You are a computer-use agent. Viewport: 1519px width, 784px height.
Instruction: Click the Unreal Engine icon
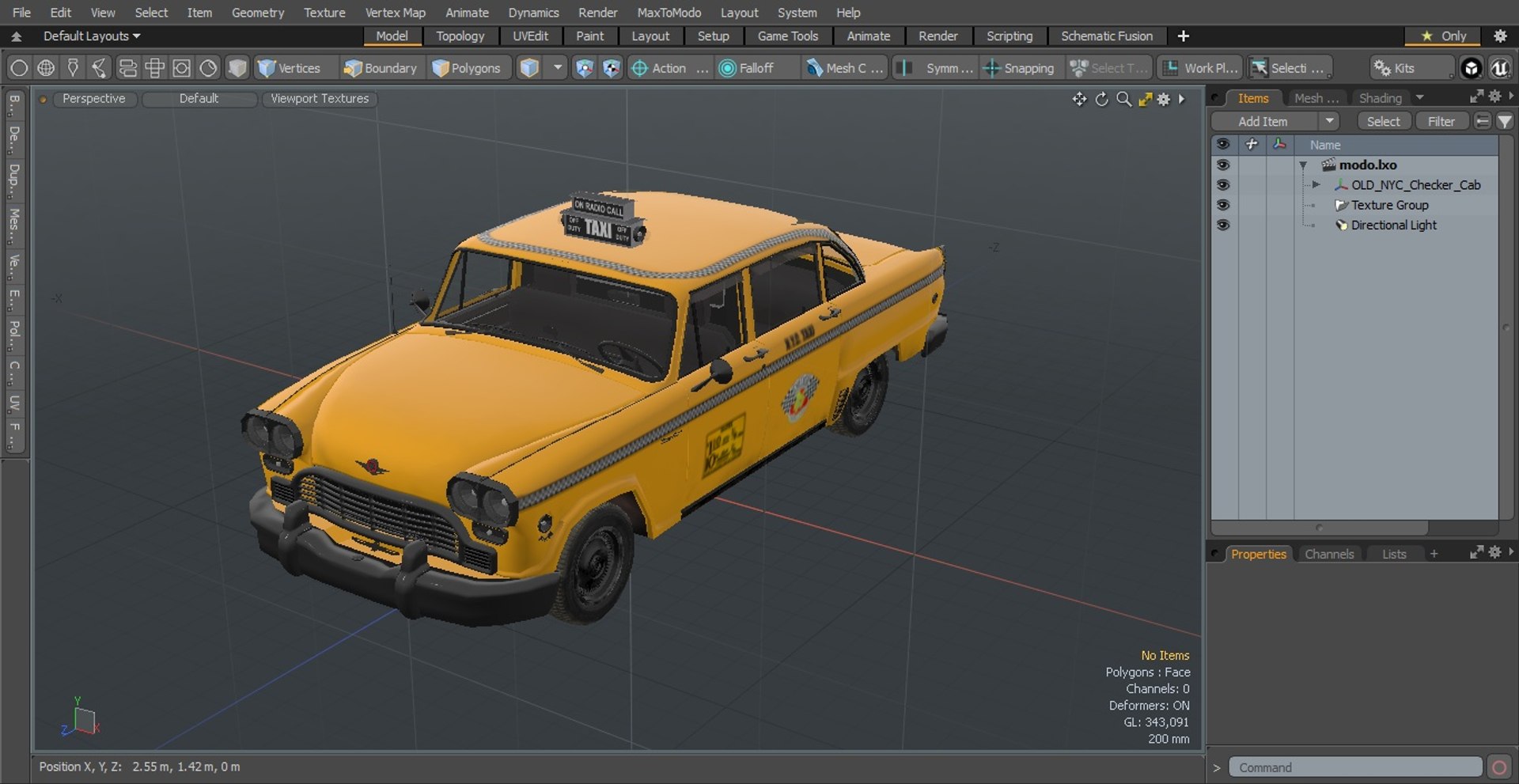click(x=1500, y=68)
